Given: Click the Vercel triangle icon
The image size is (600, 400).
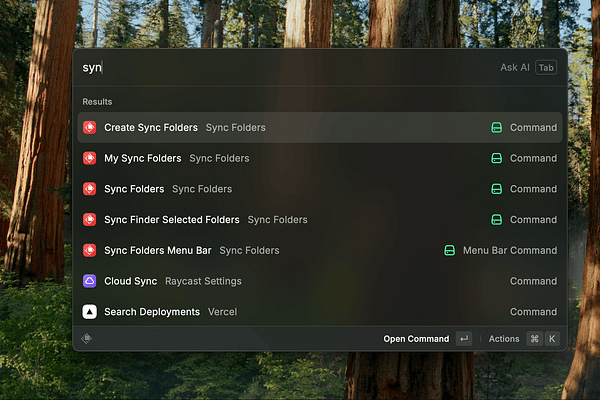Looking at the screenshot, I should (x=90, y=312).
